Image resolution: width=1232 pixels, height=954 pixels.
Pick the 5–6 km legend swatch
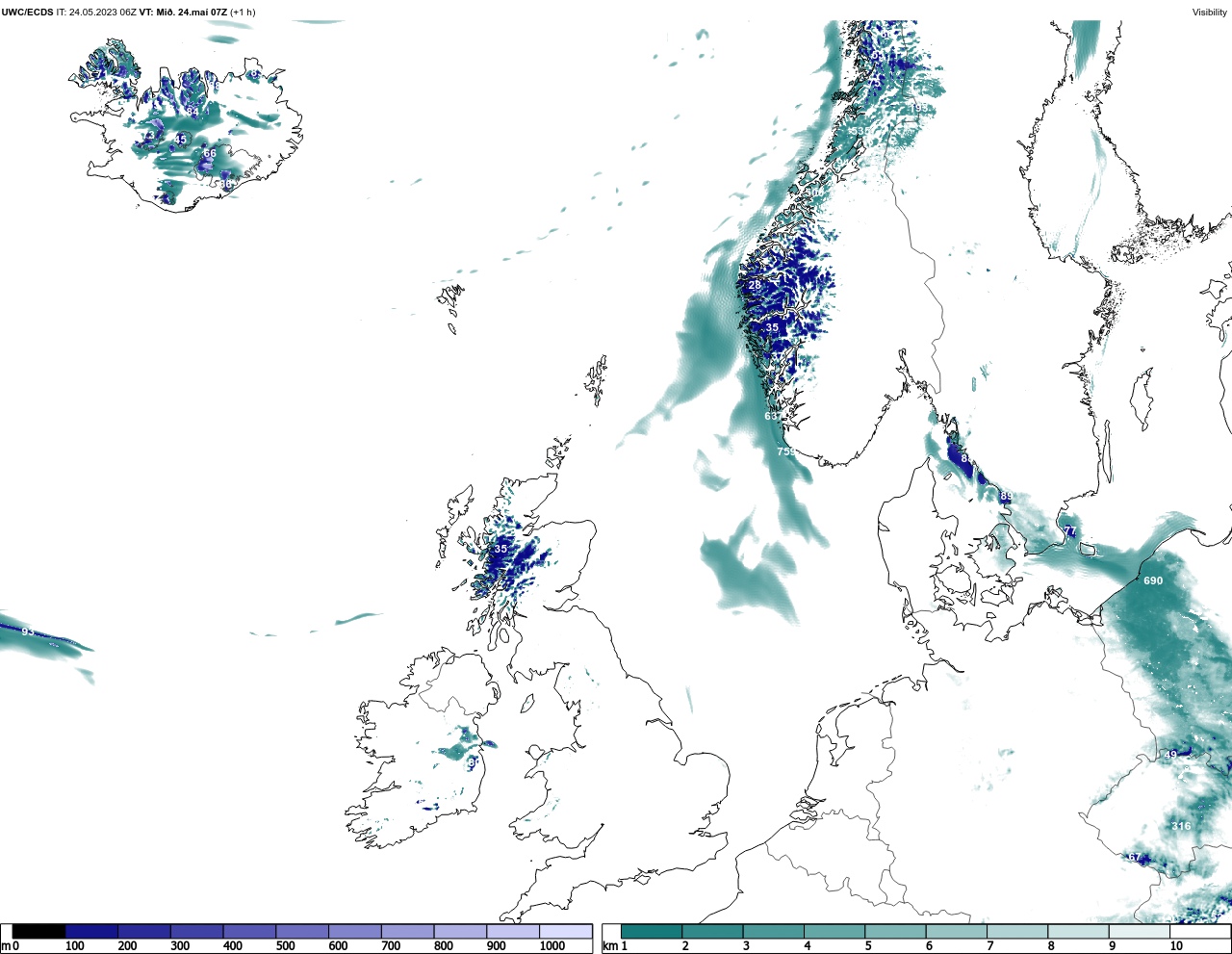[x=895, y=931]
